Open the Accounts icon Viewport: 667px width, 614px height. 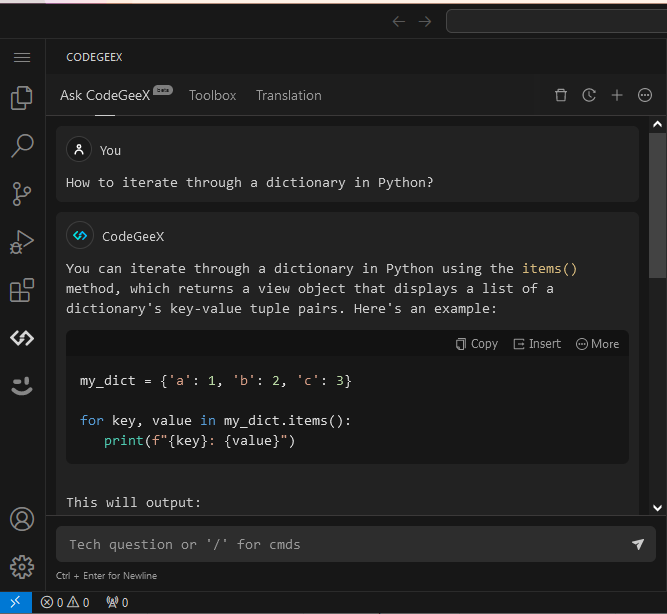click(x=22, y=519)
